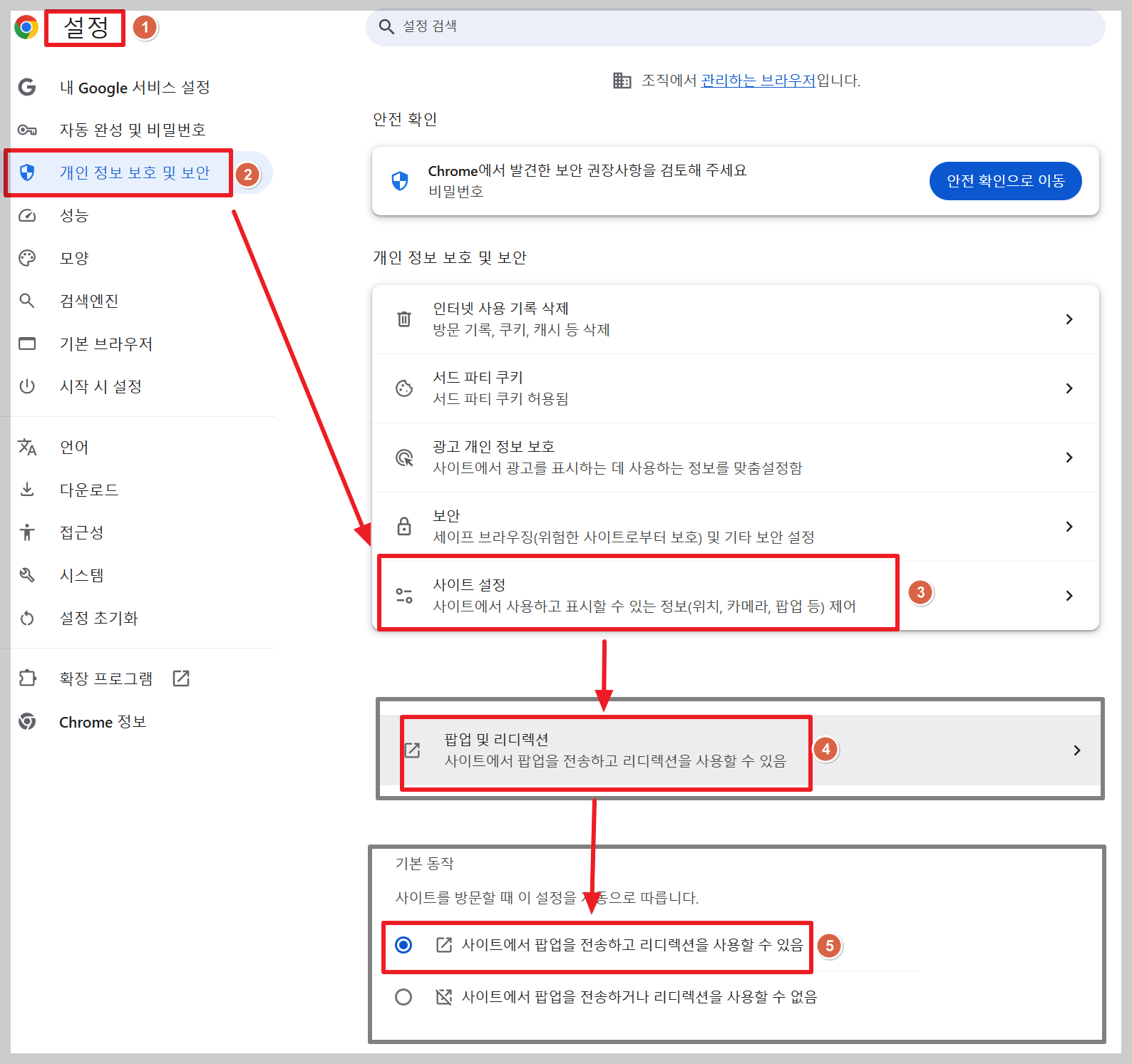This screenshot has width=1132, height=1064.
Task: Click the sliders icon for 사이트 설정
Action: pyautogui.click(x=404, y=595)
